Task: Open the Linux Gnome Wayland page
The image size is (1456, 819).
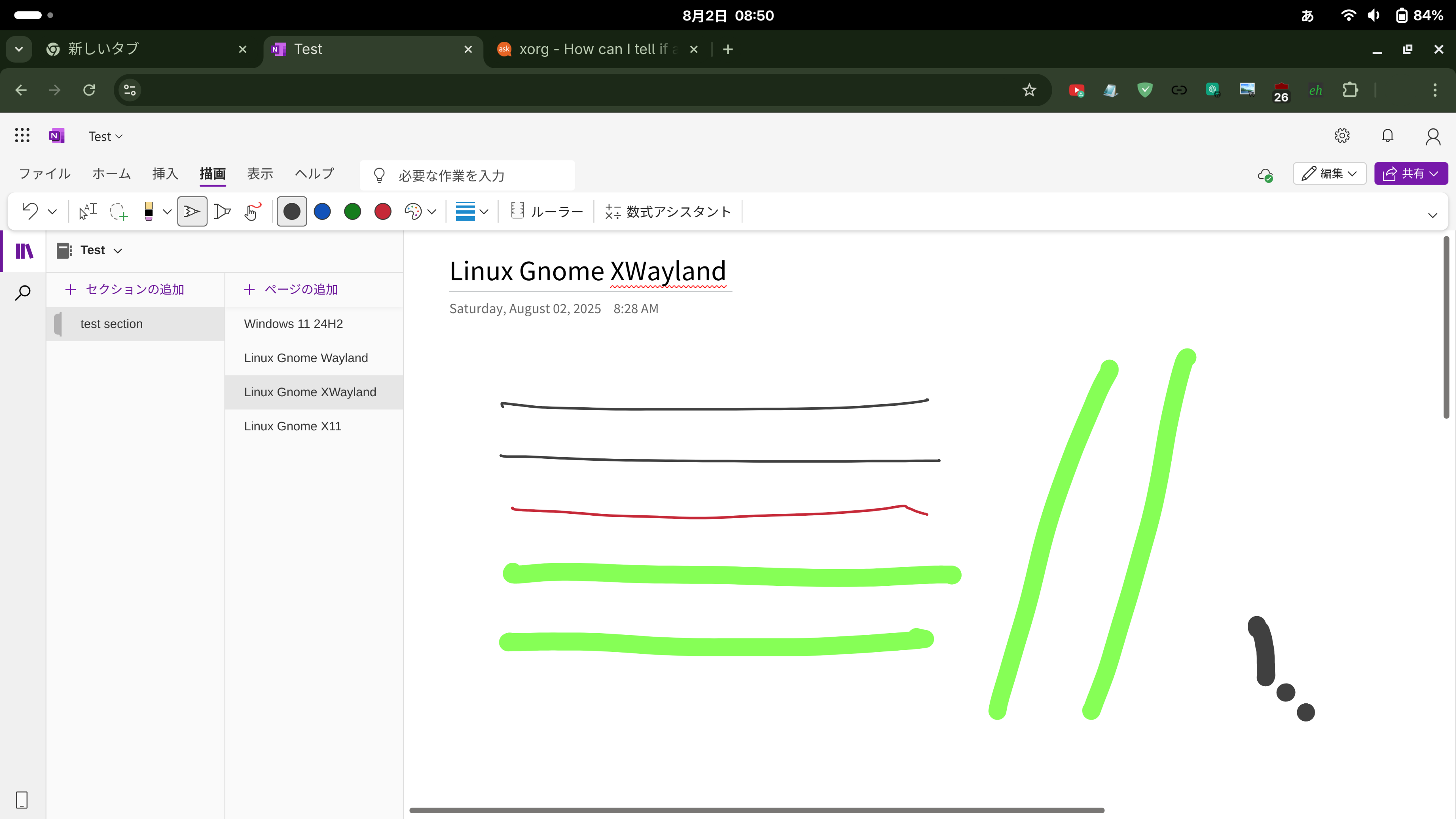Action: (314, 358)
